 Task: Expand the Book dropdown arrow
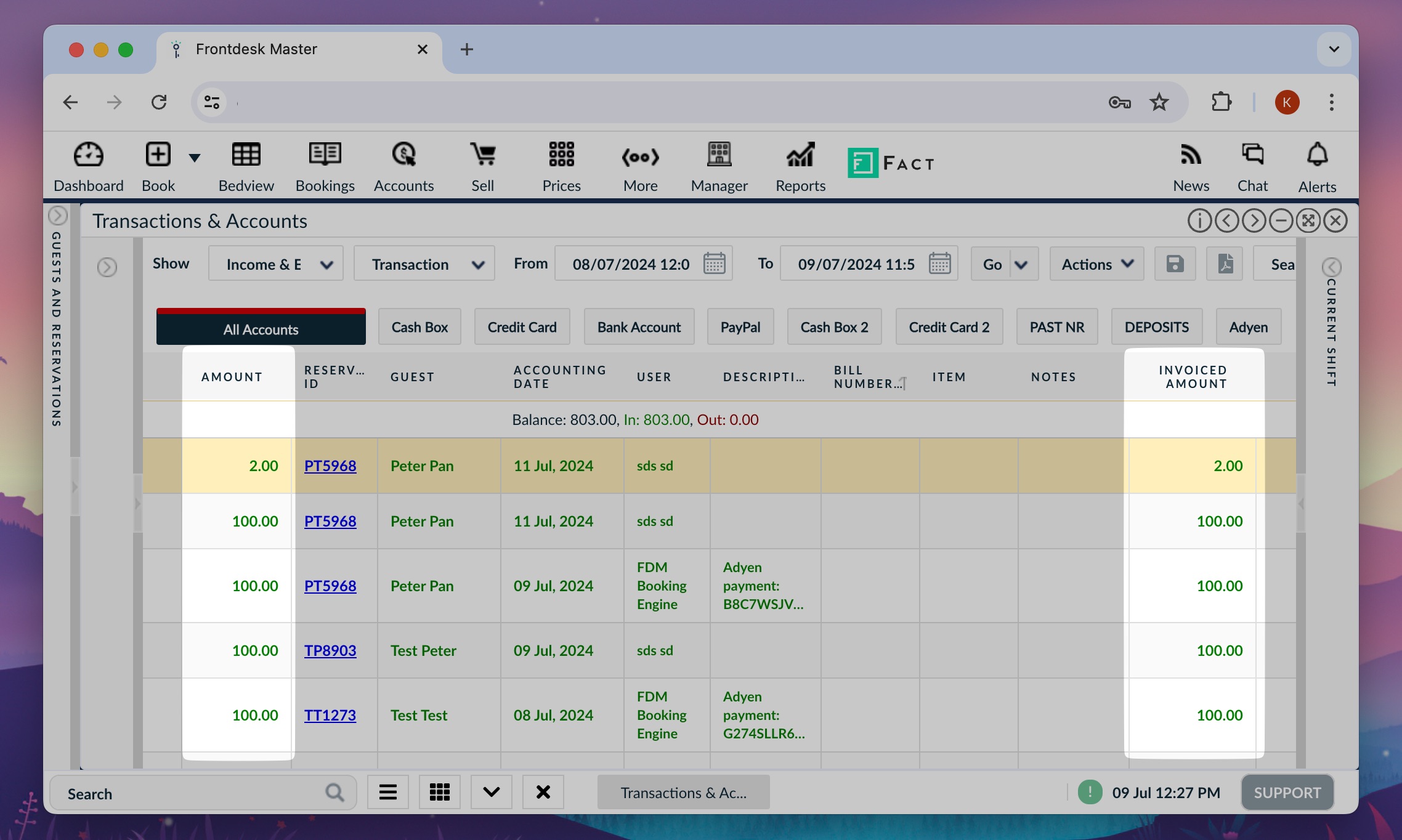click(x=195, y=158)
